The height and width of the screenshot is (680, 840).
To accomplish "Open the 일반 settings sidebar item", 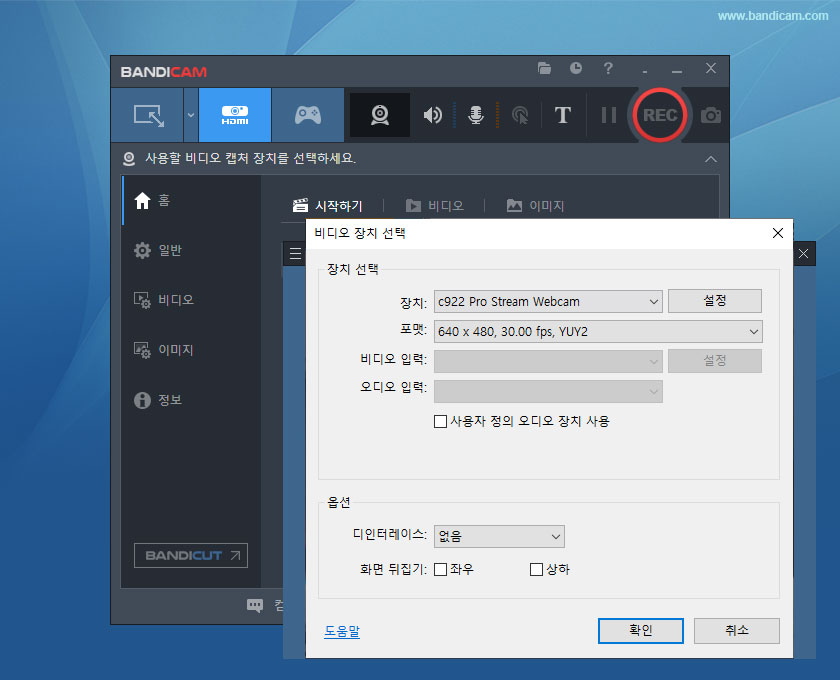I will tap(191, 250).
